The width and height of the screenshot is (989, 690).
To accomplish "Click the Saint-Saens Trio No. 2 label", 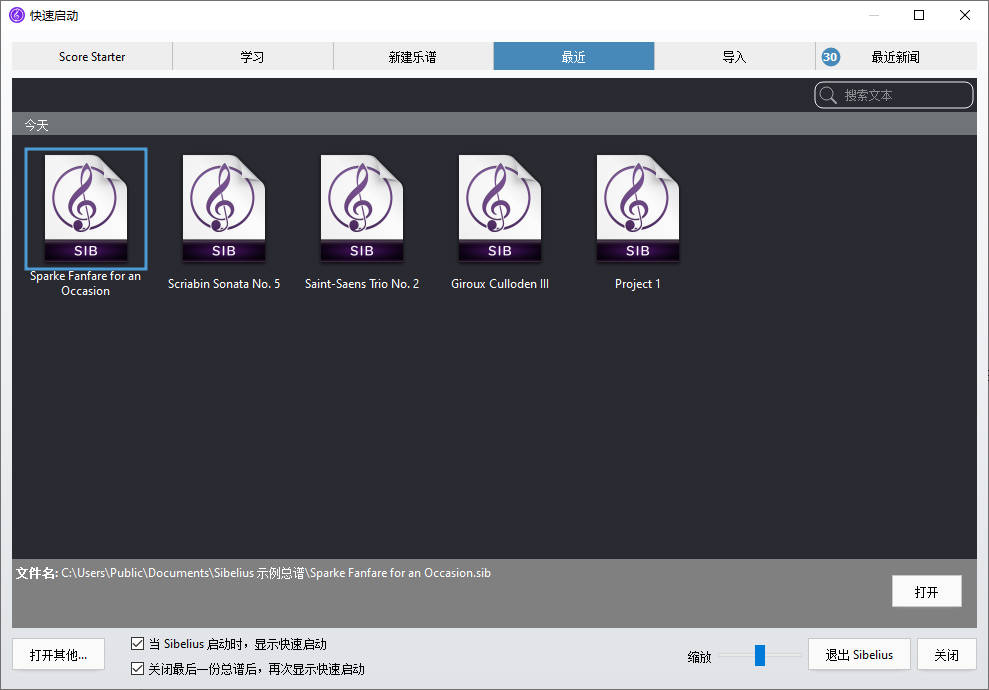I will 362,284.
